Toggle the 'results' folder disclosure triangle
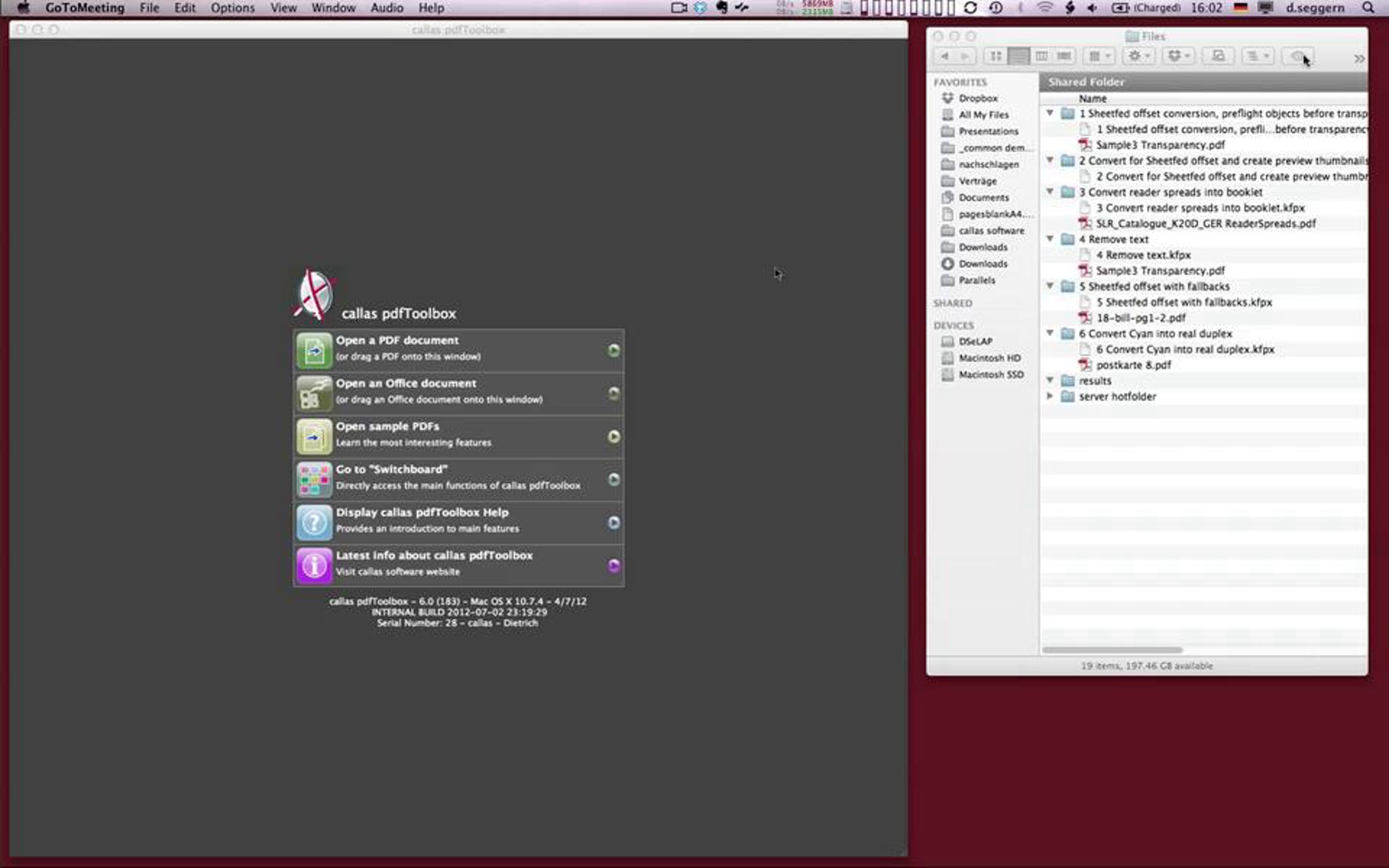Viewport: 1389px width, 868px height. tap(1049, 380)
